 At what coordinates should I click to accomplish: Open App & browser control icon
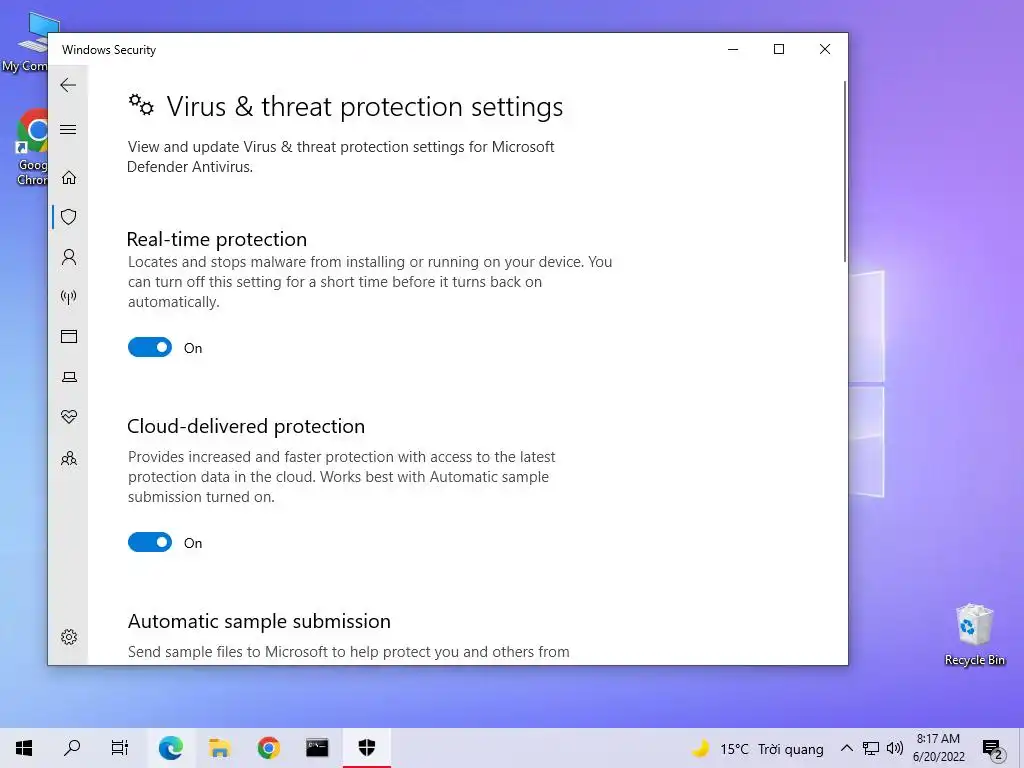coord(69,336)
